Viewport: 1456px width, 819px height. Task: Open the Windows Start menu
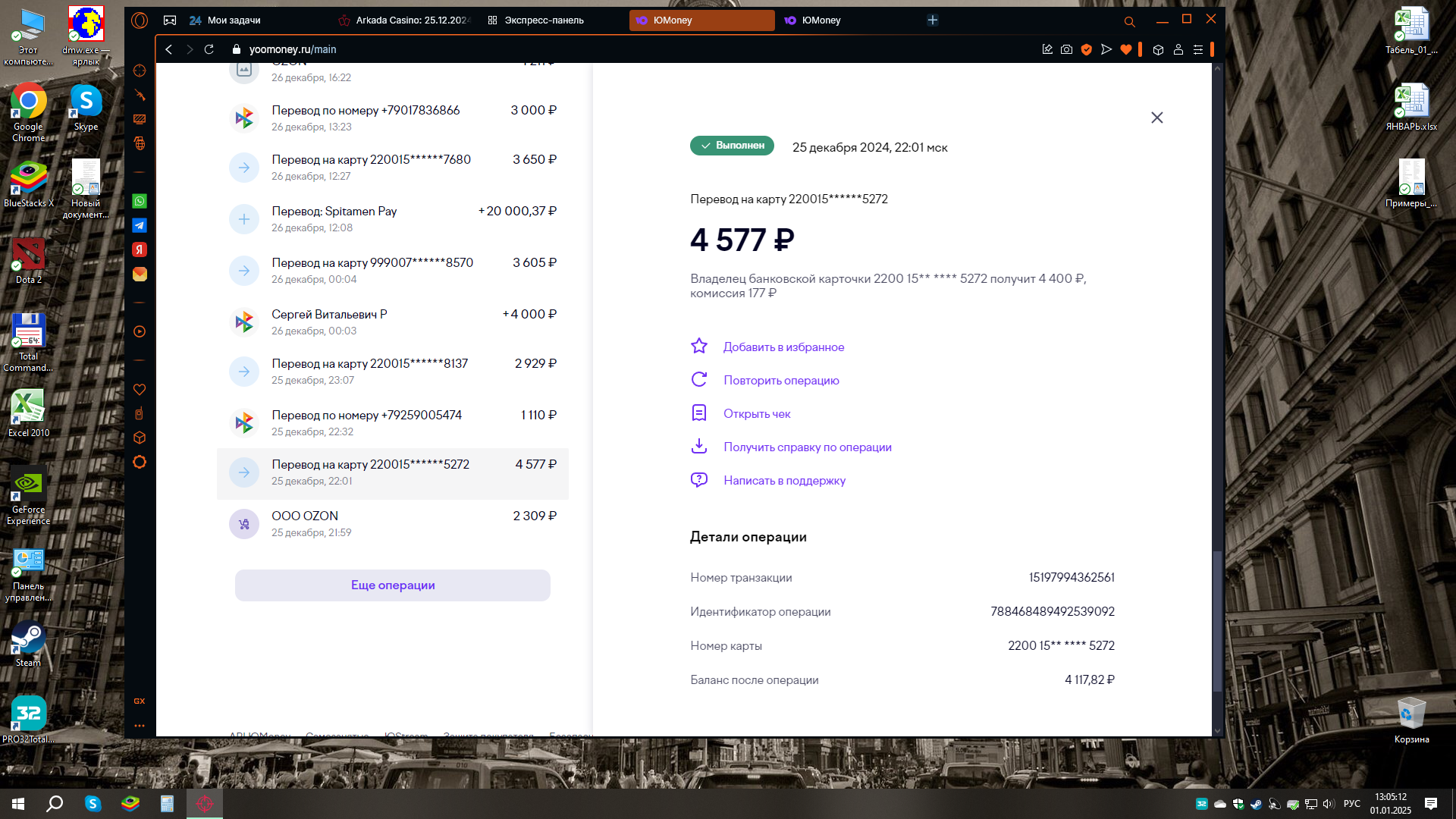tap(18, 804)
